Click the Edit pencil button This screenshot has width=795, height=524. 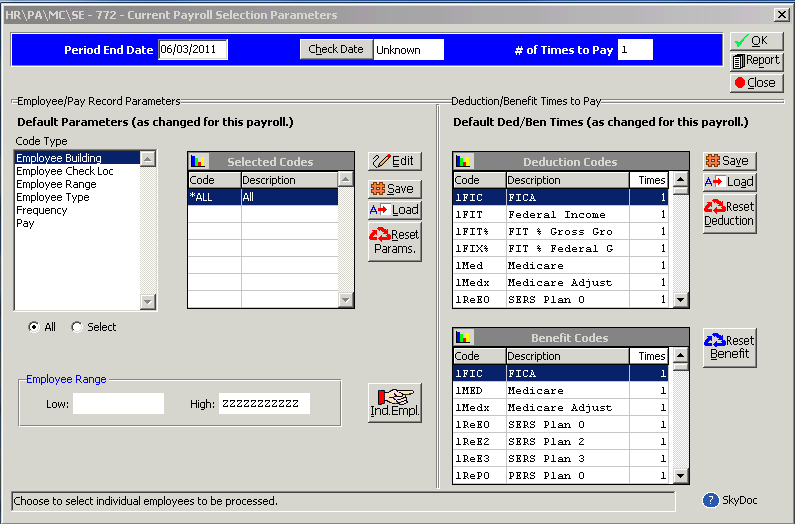(x=394, y=161)
